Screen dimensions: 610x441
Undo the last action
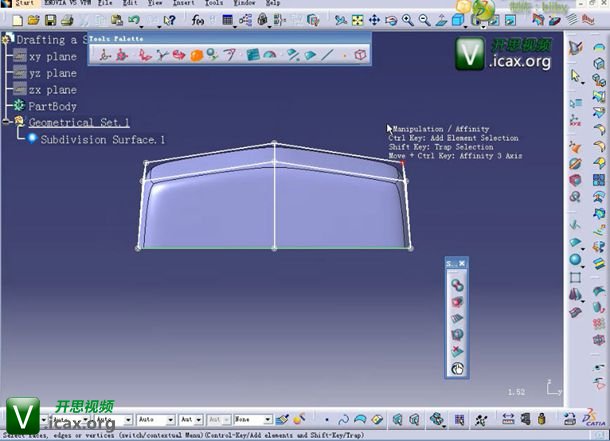(x=133, y=19)
